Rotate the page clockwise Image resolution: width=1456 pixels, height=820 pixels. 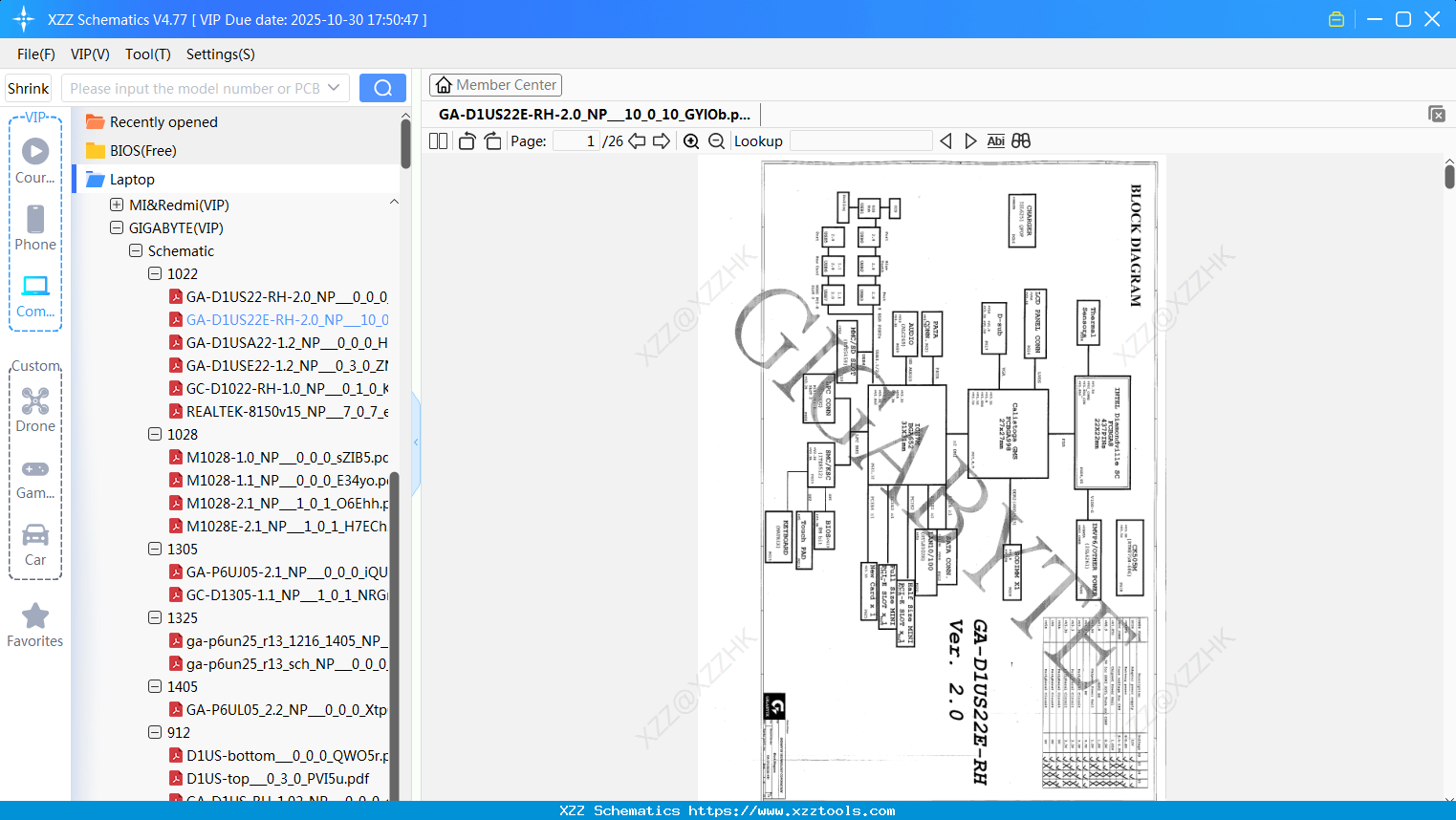[492, 141]
